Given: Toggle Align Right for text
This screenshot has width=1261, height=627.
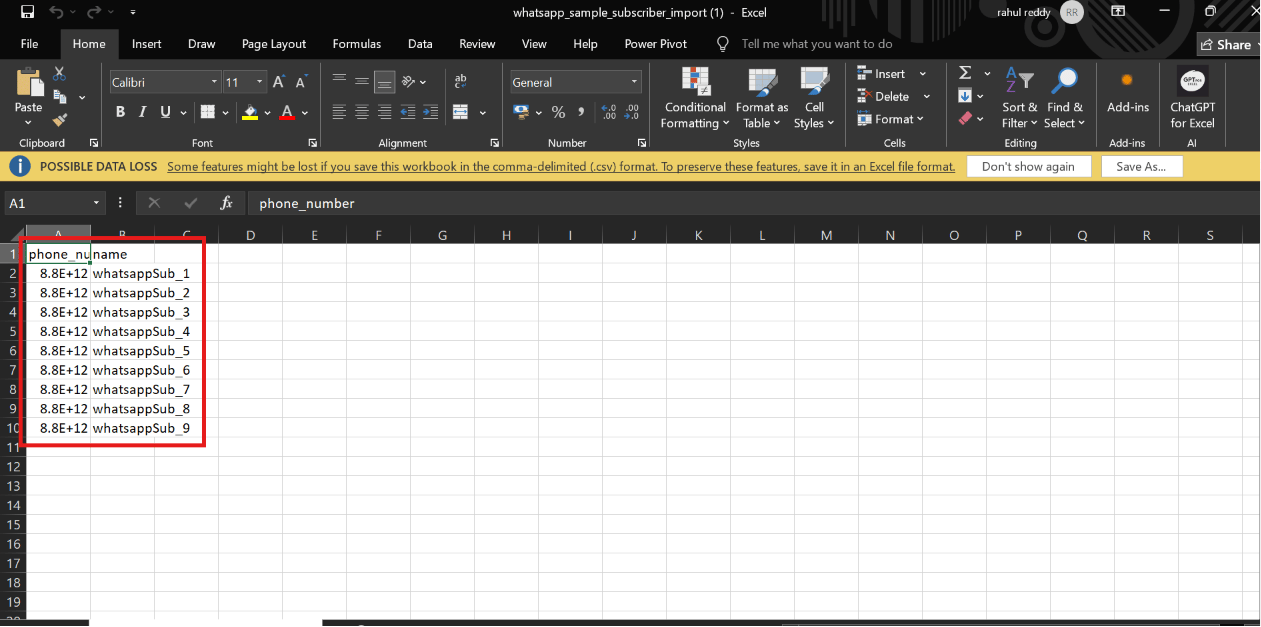Looking at the screenshot, I should [x=384, y=112].
